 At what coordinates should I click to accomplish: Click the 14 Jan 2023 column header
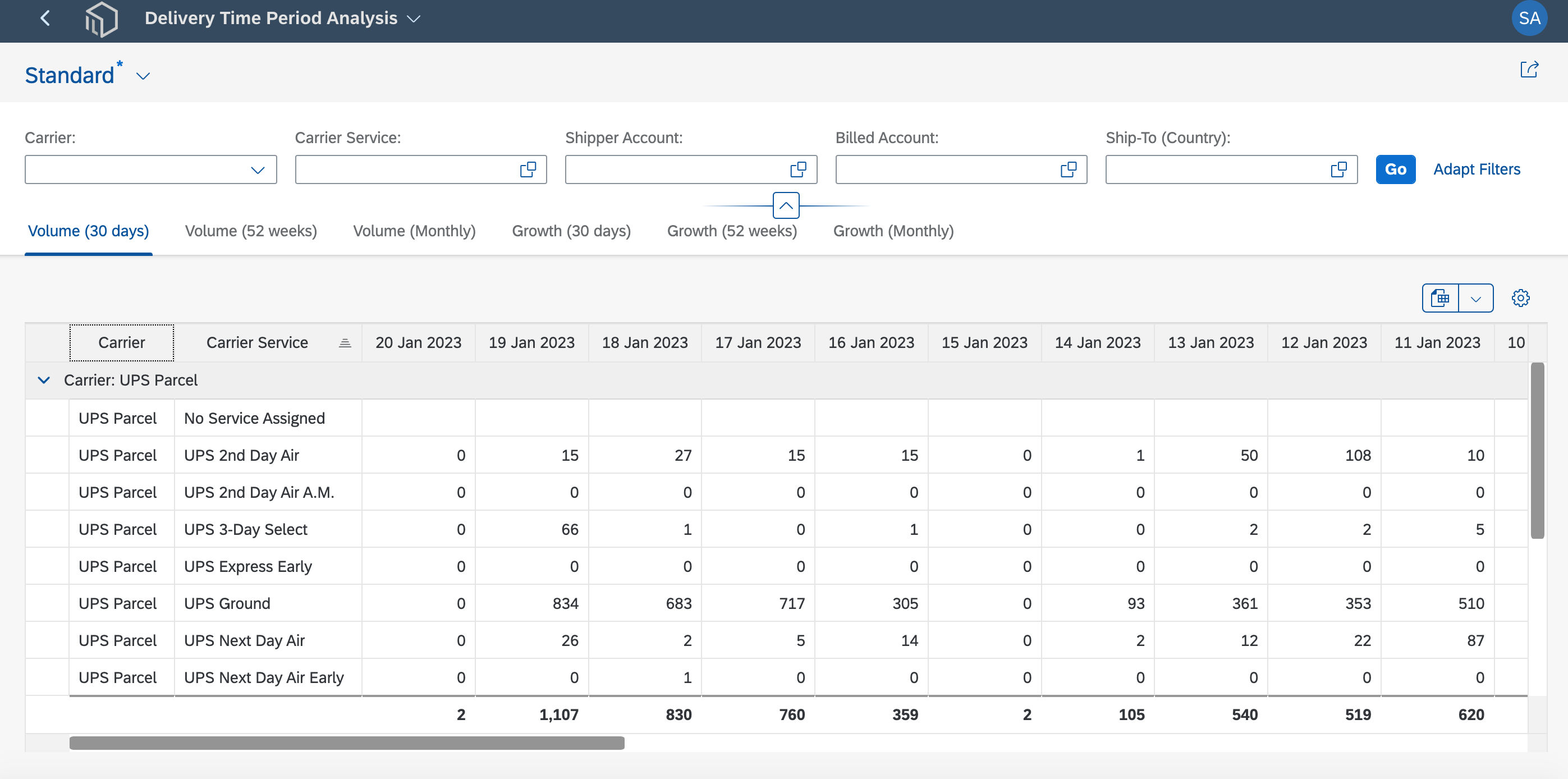click(1098, 343)
